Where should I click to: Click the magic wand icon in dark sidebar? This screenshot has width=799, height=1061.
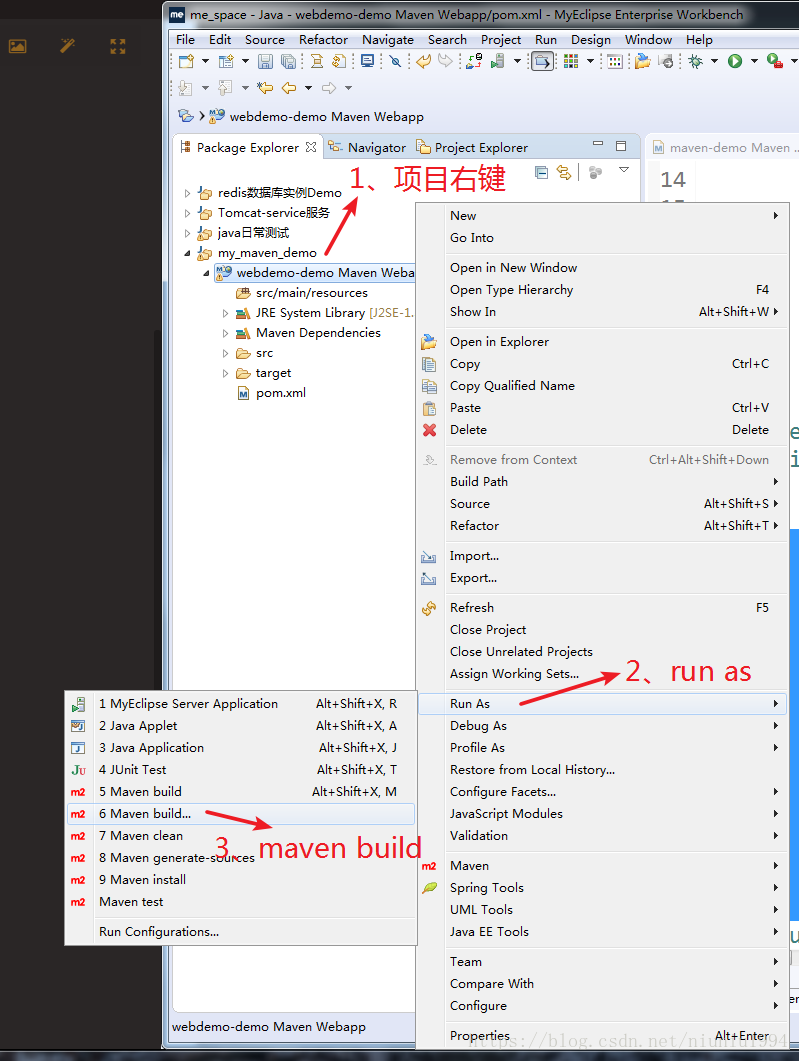pyautogui.click(x=68, y=46)
